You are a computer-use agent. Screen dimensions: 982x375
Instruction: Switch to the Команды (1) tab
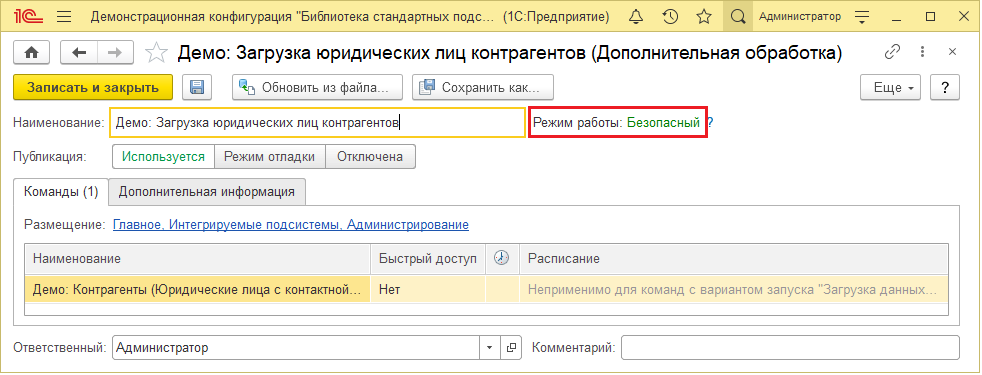(61, 192)
